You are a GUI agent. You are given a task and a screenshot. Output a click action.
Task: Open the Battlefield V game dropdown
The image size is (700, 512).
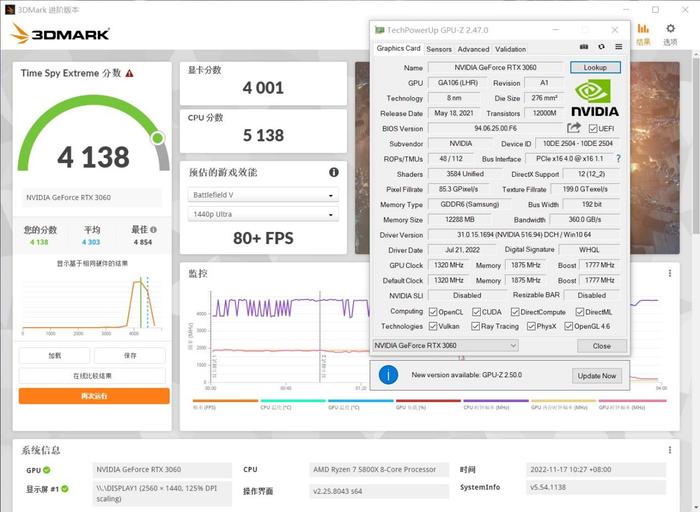263,195
